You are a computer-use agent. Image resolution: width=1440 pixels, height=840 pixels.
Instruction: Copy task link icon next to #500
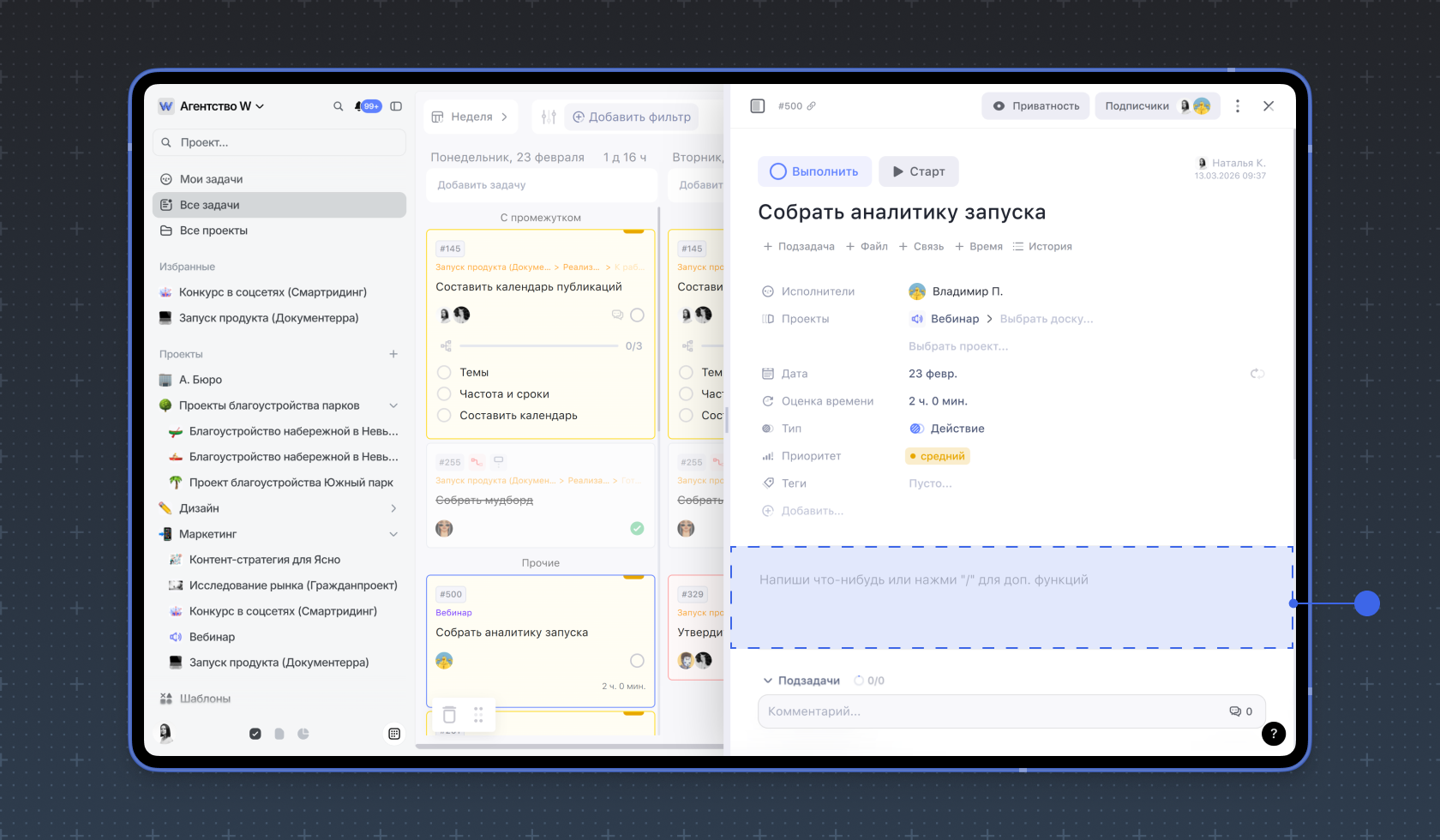pos(812,106)
